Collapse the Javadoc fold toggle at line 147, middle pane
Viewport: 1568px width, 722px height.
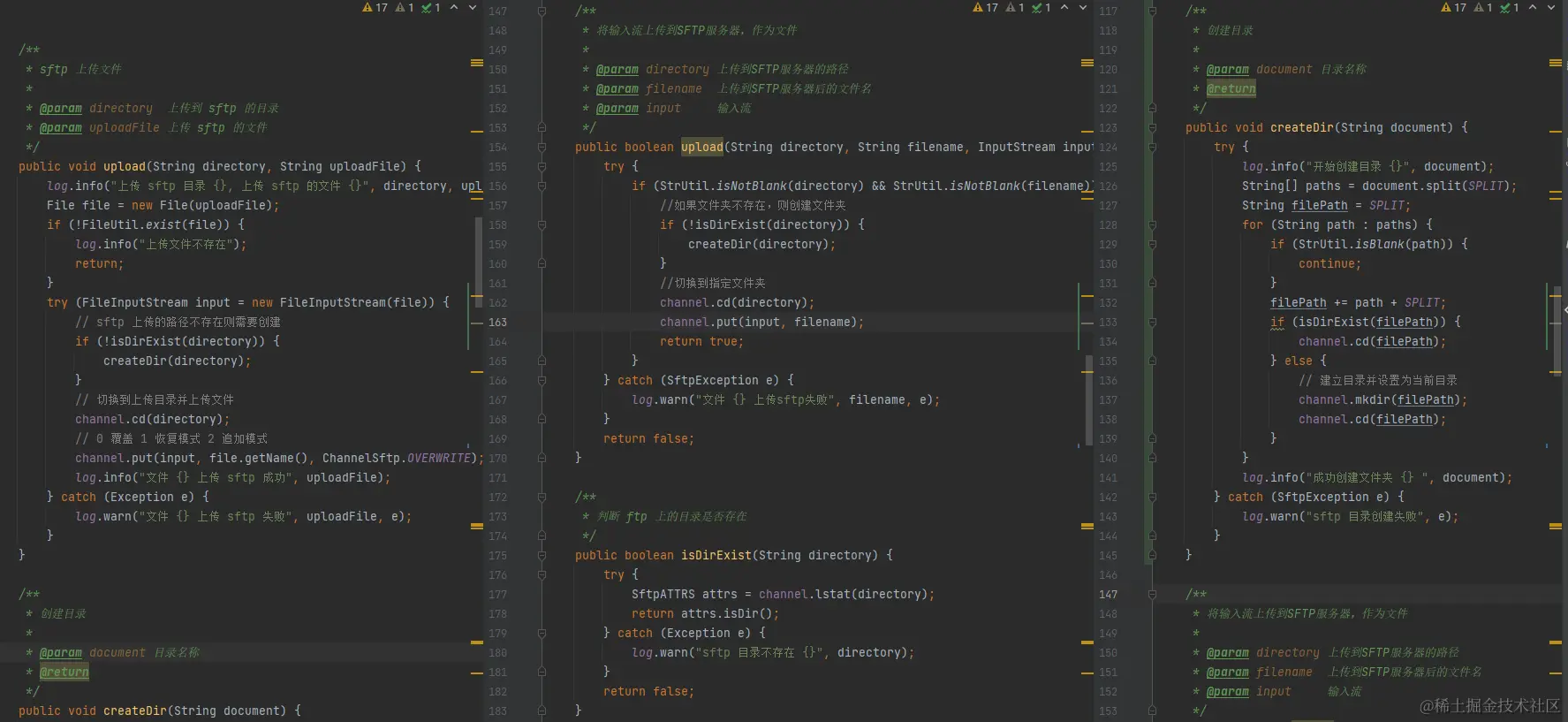point(542,11)
